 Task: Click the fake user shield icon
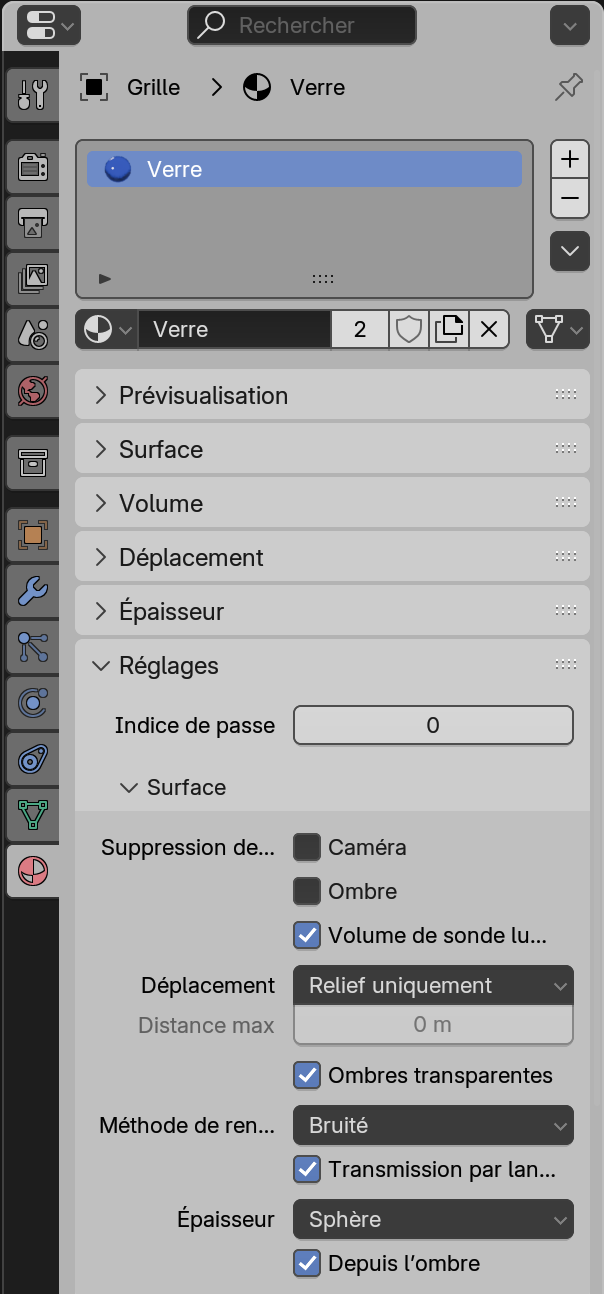[409, 329]
